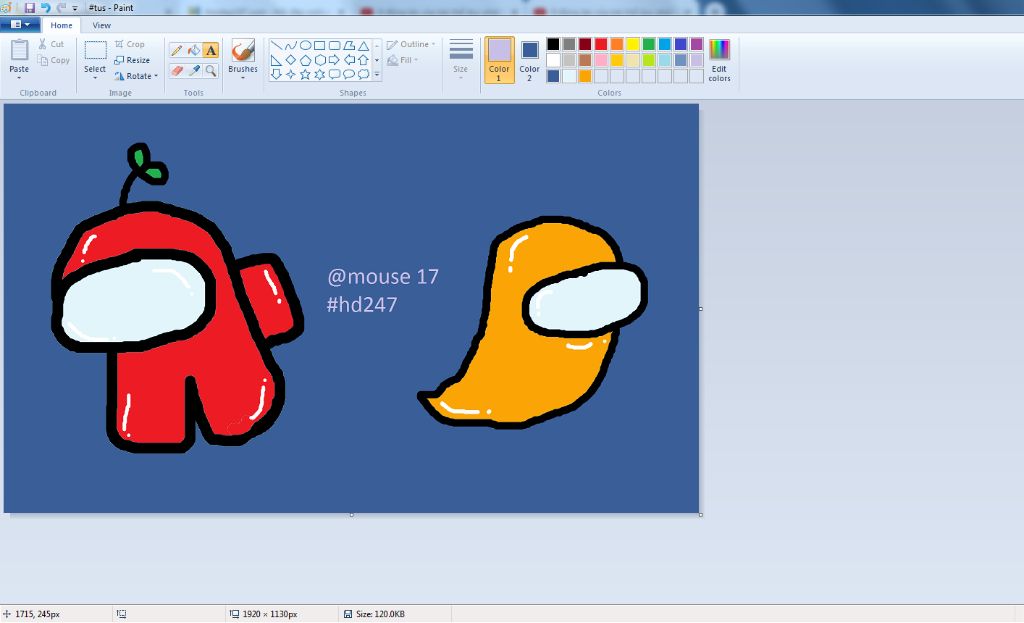Click the Save icon in title bar
1024x623 pixels.
29,8
